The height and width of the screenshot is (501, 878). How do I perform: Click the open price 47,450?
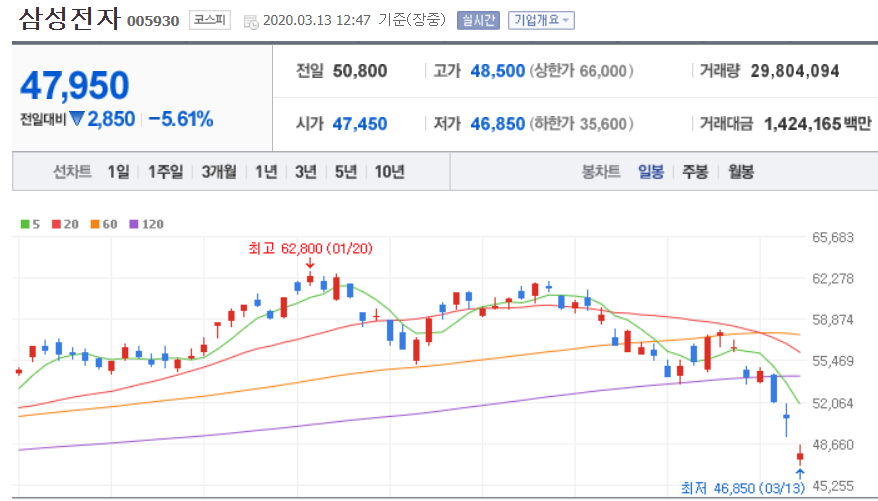[x=359, y=124]
